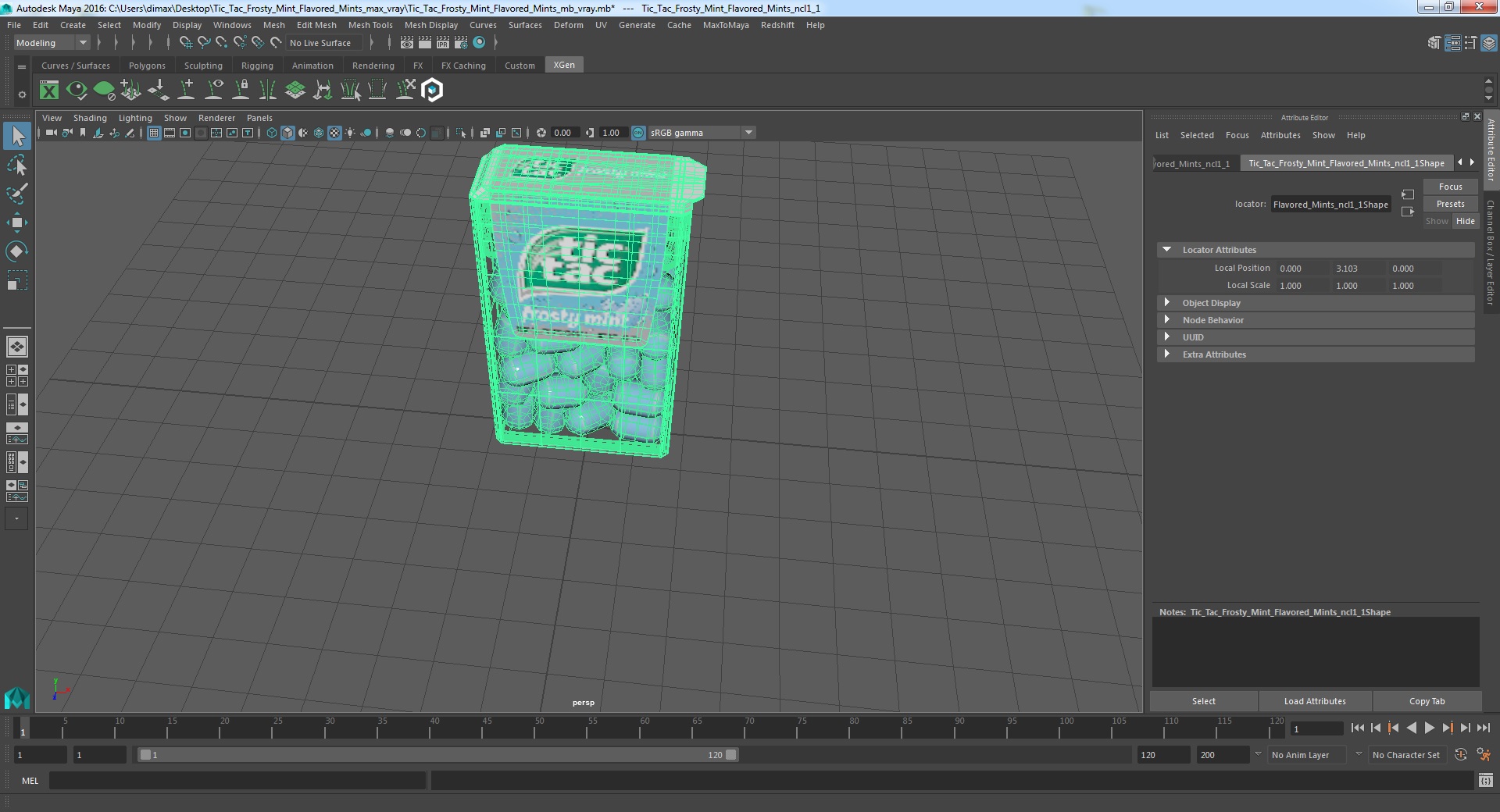Open the Redshift menu
The height and width of the screenshot is (812, 1500).
(x=777, y=25)
